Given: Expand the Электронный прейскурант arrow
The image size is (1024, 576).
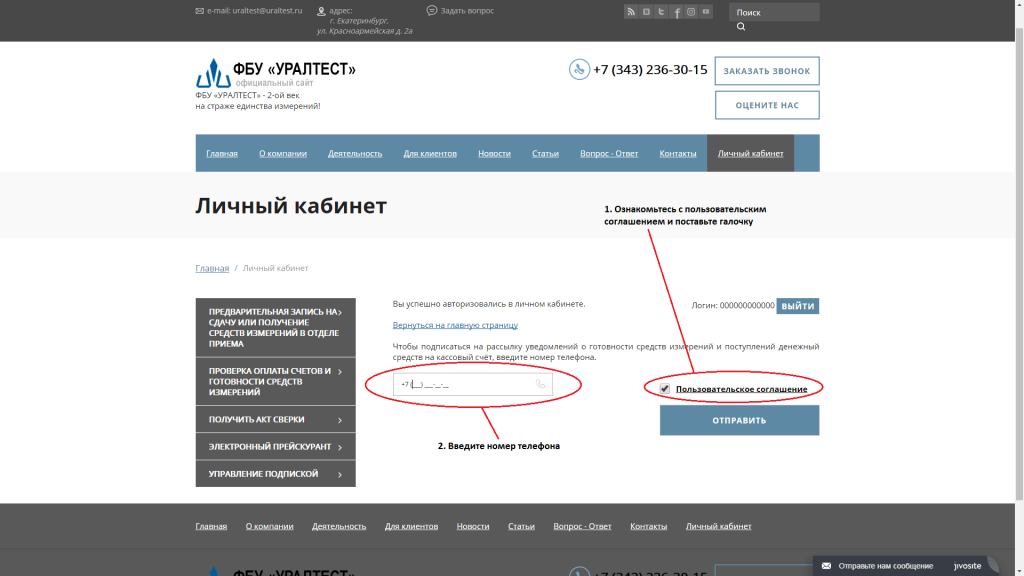Looking at the screenshot, I should [340, 447].
